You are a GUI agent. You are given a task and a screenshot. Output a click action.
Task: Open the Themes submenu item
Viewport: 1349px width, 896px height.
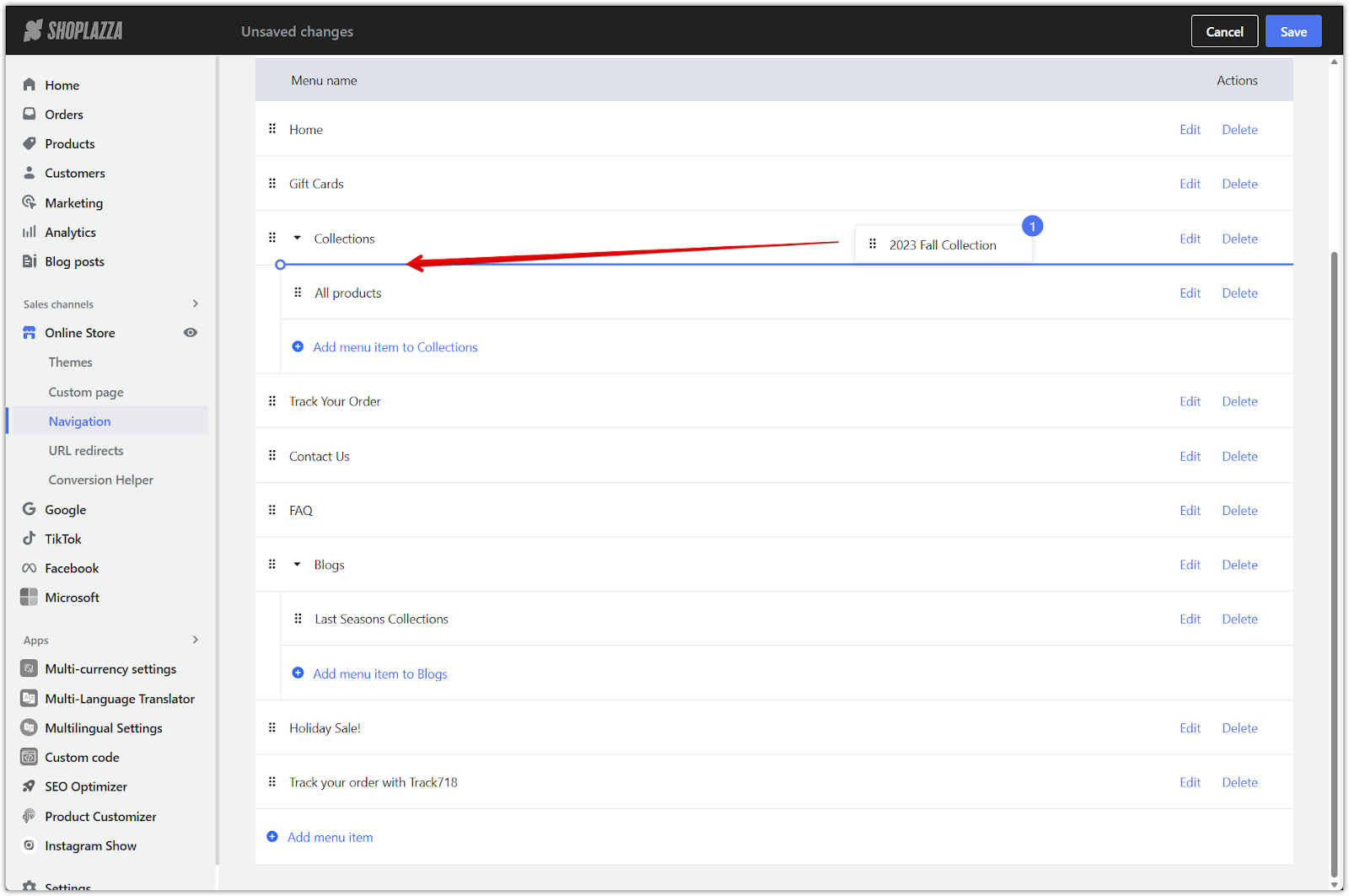tap(71, 362)
